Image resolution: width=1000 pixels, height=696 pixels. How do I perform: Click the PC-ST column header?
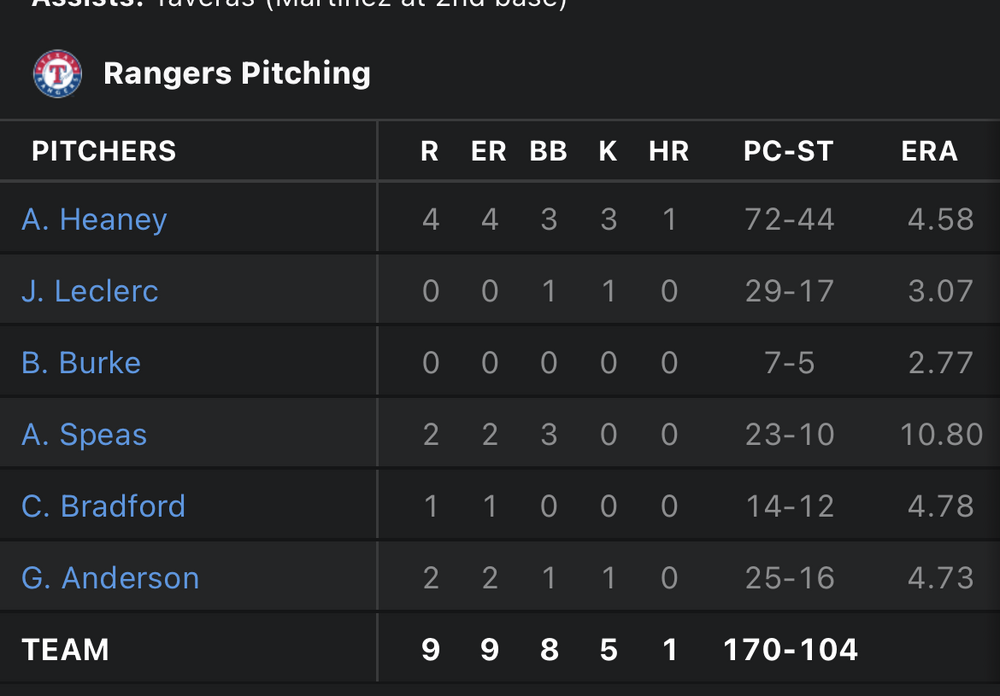click(788, 151)
